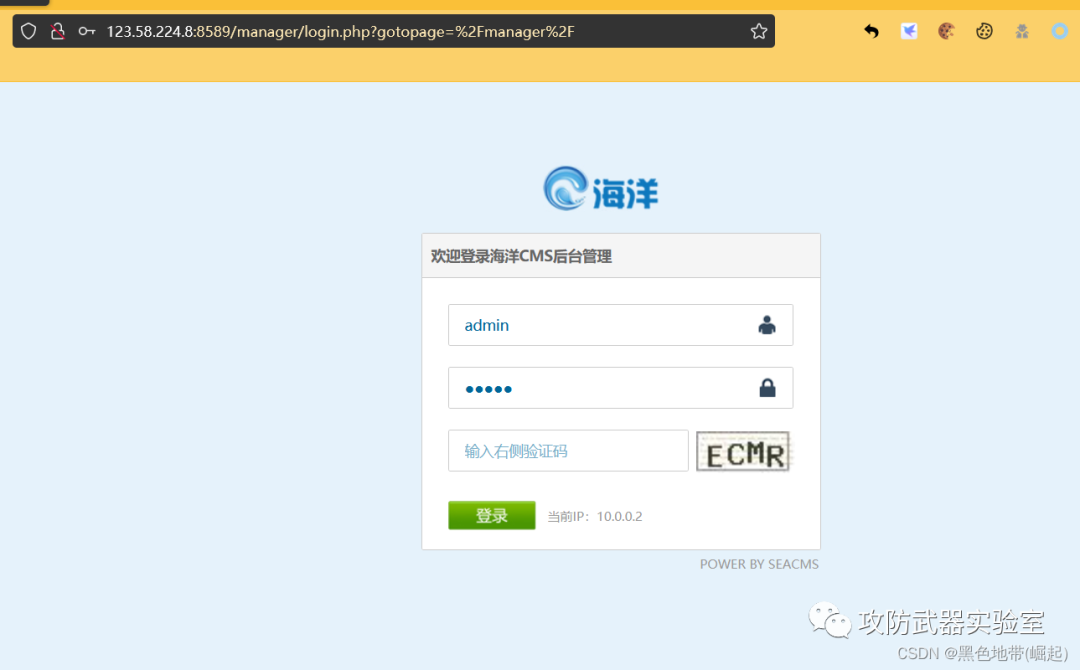
Task: Bookmark this page with the star icon
Action: [758, 32]
